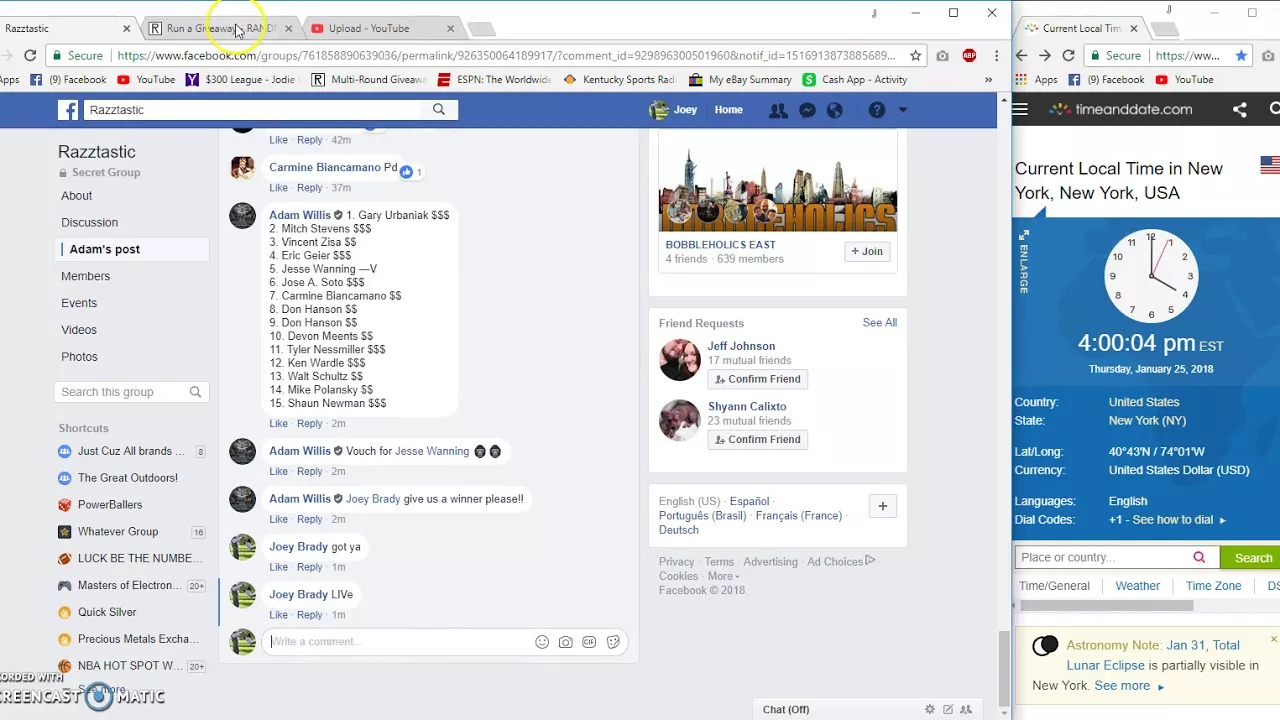The image size is (1280, 720).
Task: Join the Bobbleholics East group
Action: click(867, 251)
